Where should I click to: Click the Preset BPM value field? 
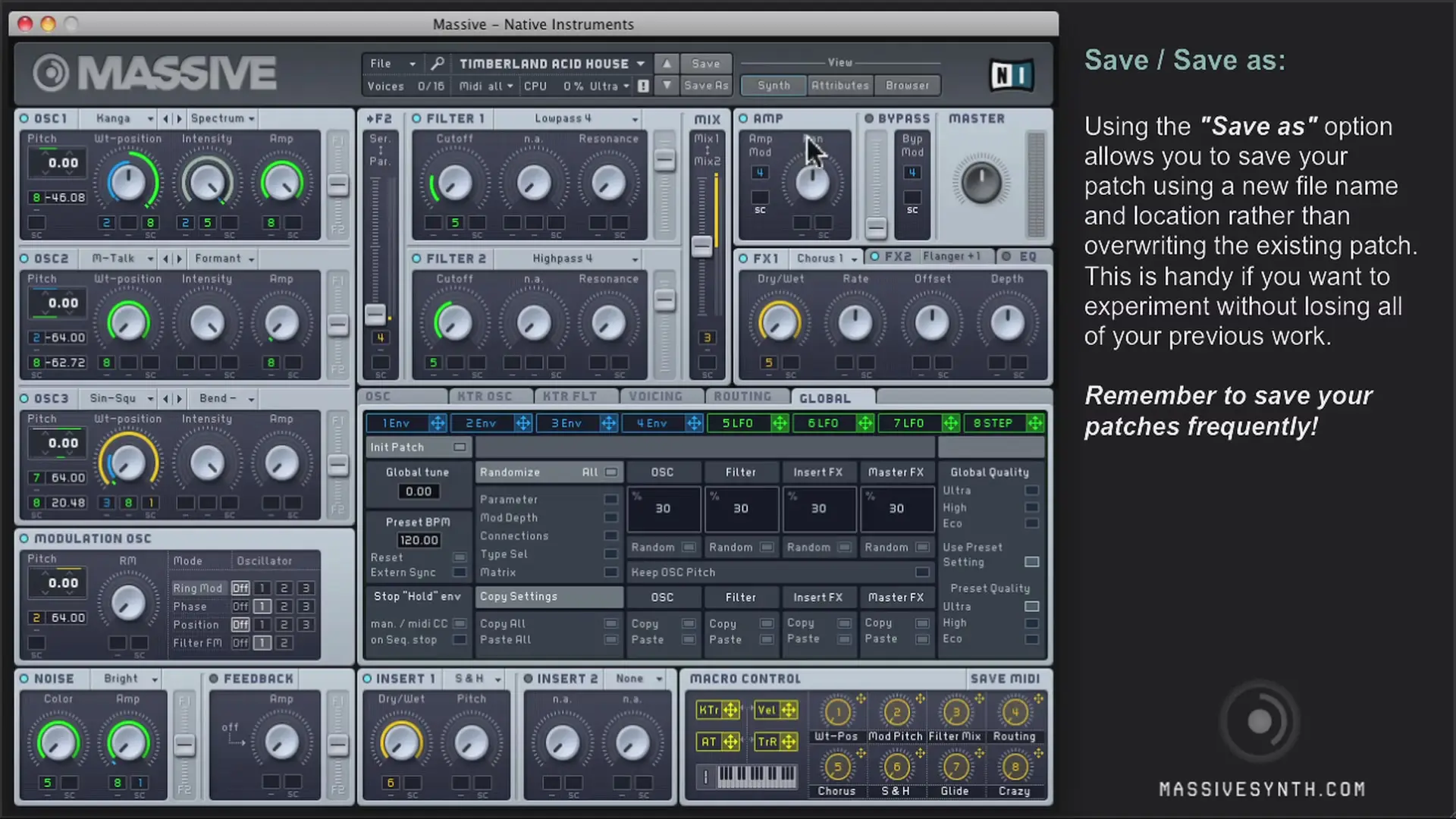coord(419,540)
